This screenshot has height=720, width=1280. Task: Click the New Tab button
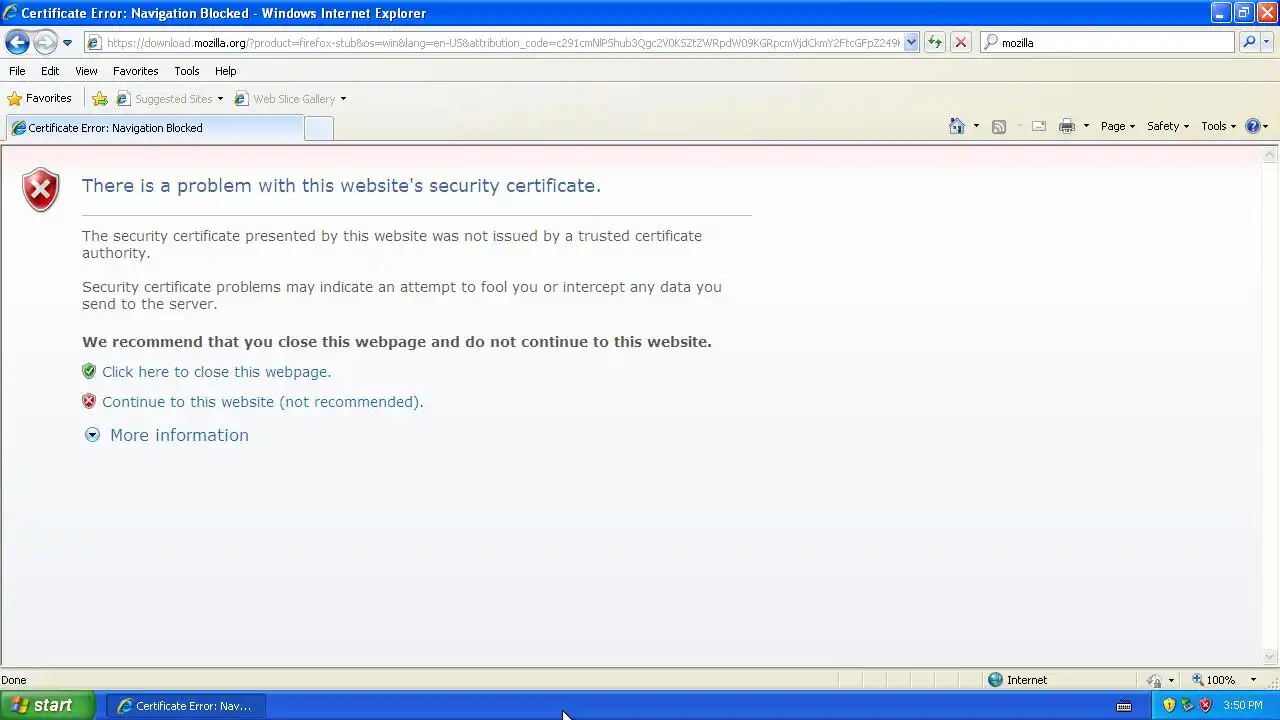[x=318, y=128]
